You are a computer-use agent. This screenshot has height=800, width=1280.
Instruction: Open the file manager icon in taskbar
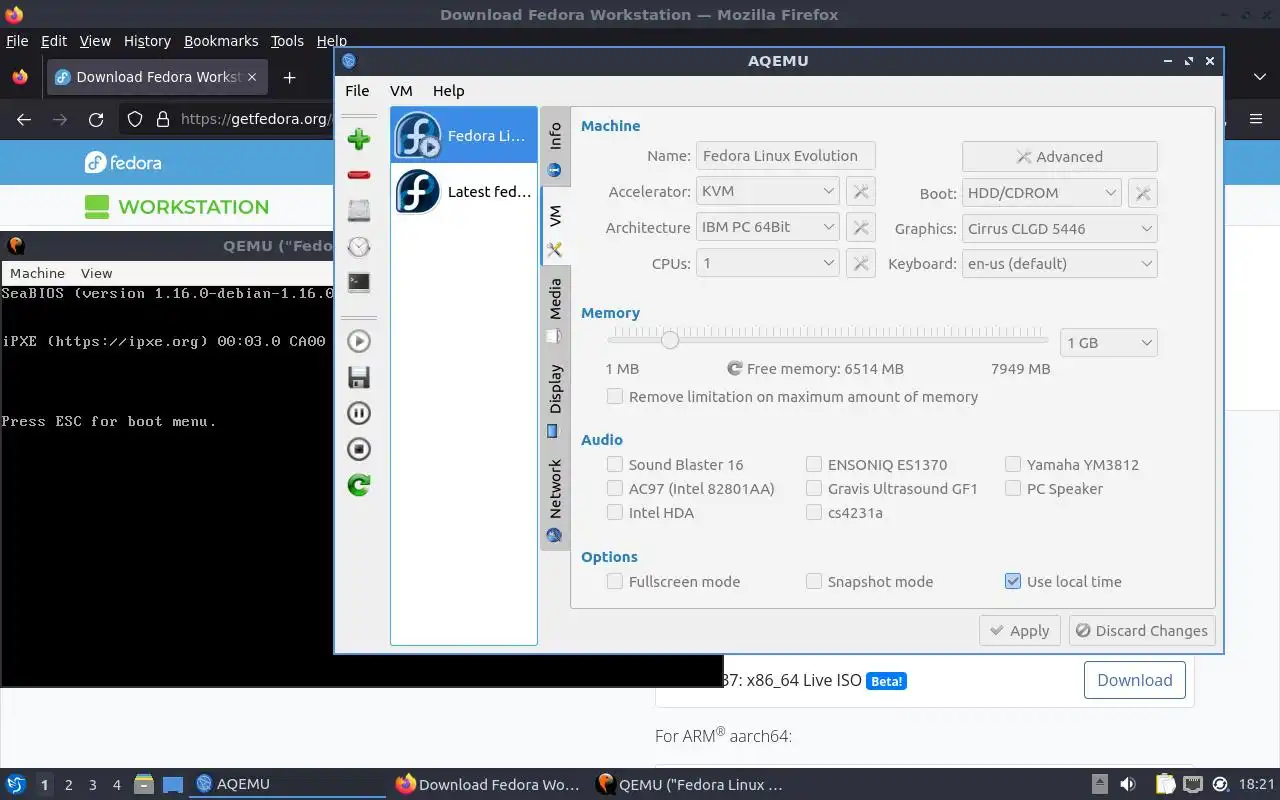click(143, 784)
